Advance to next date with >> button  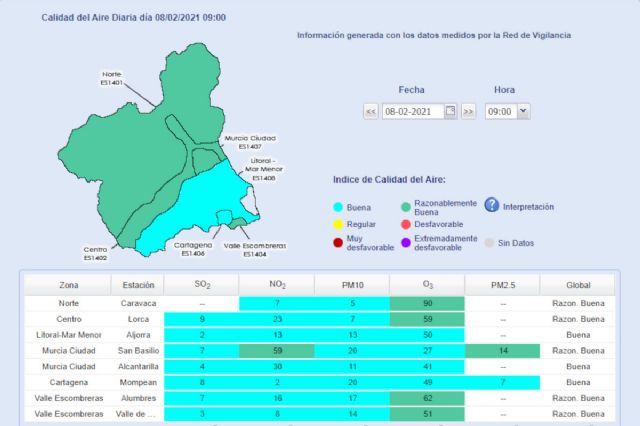pyautogui.click(x=468, y=111)
